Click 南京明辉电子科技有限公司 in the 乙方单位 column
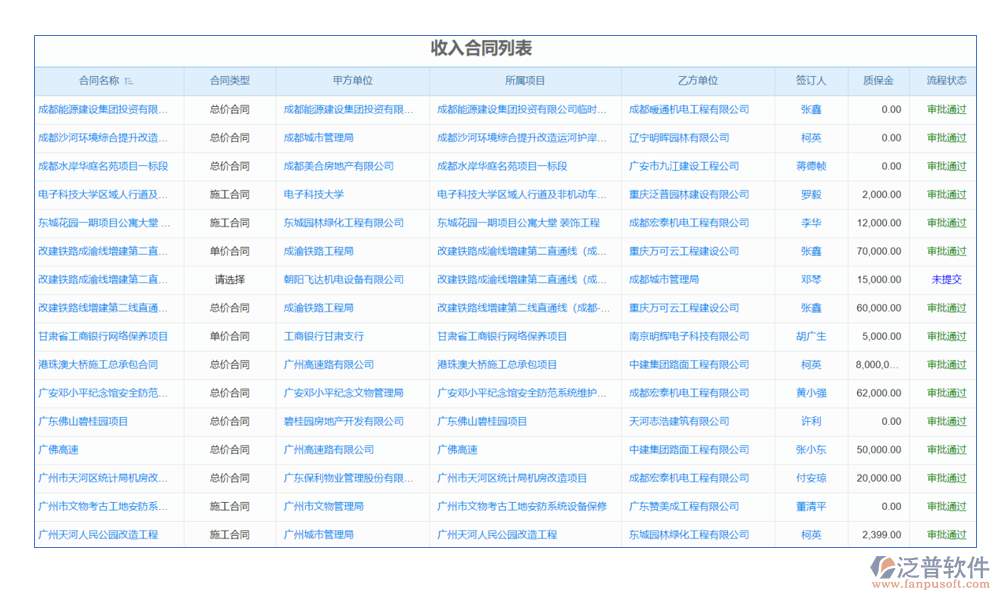Image resolution: width=1000 pixels, height=600 pixels. (x=689, y=337)
